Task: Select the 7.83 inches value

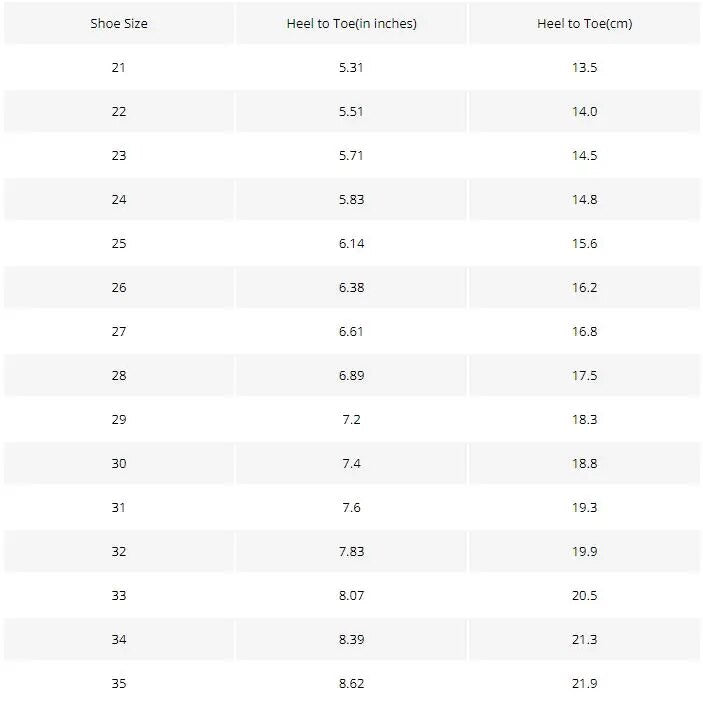Action: [351, 552]
